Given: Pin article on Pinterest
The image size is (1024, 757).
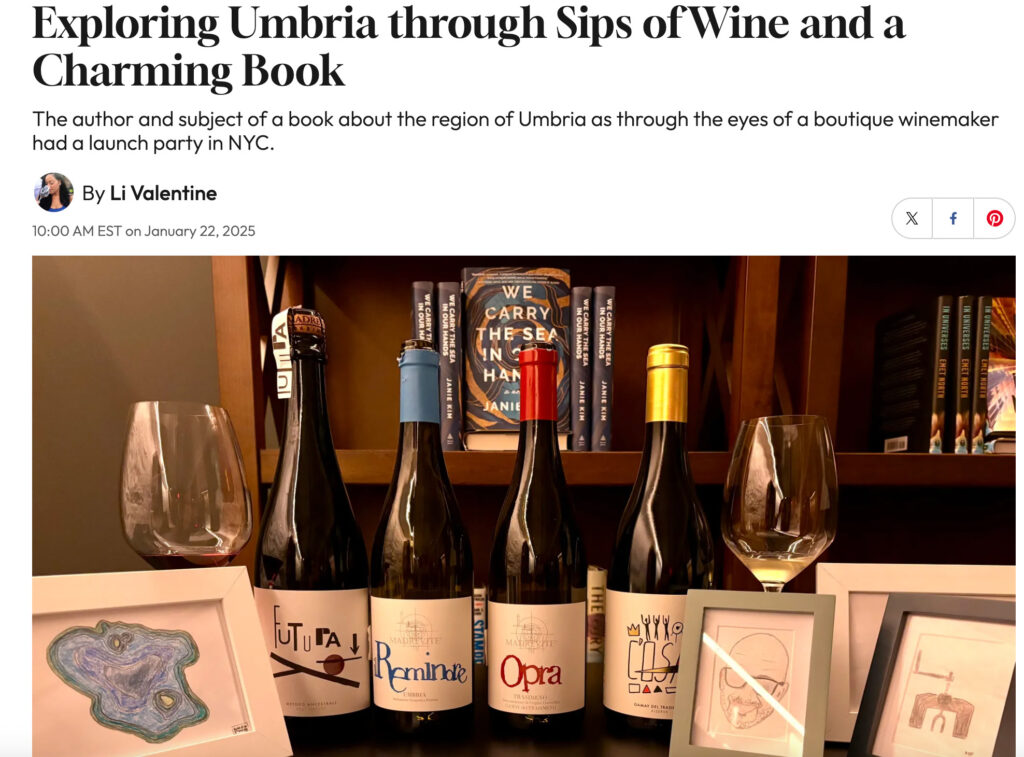Looking at the screenshot, I should (994, 218).
